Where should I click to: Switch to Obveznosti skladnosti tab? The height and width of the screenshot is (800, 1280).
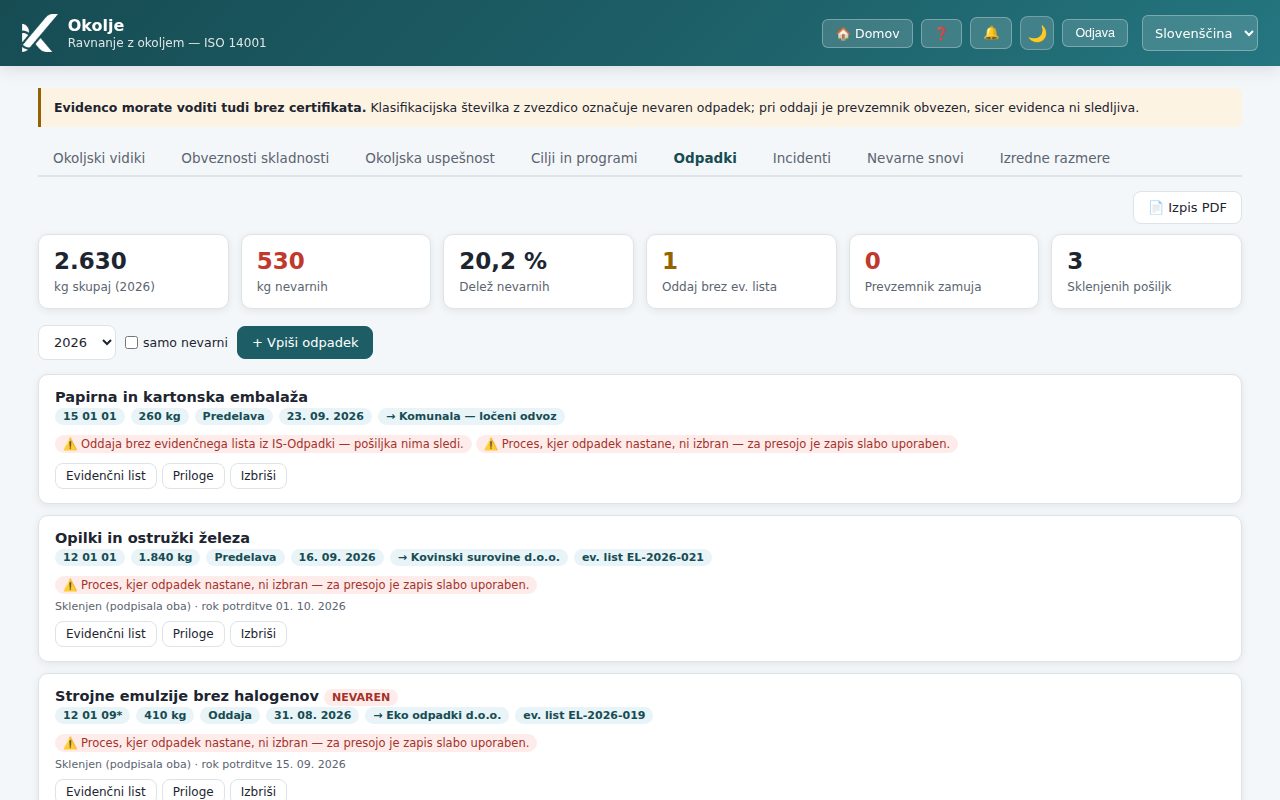point(255,158)
